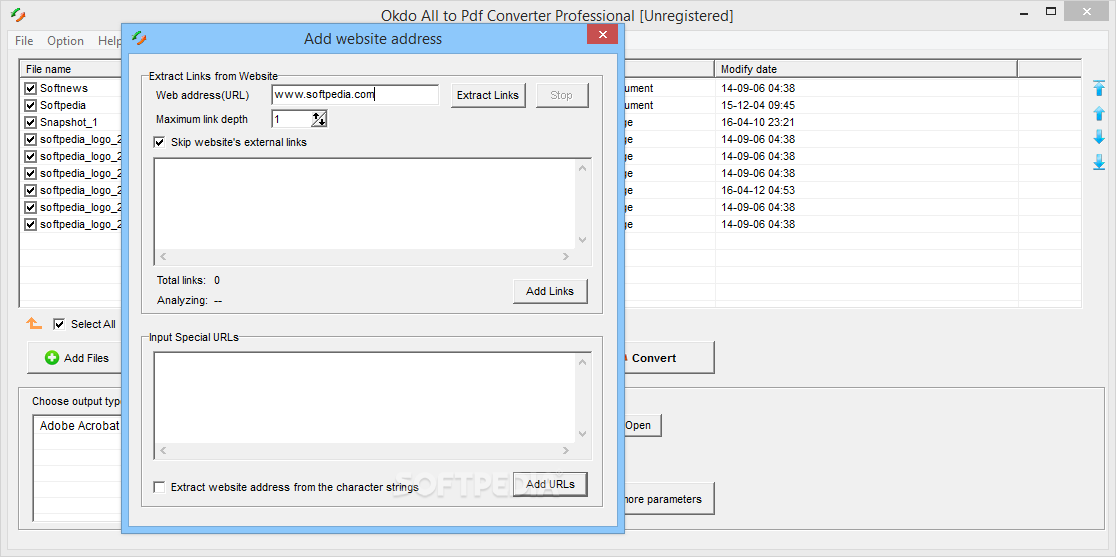This screenshot has height=557, width=1116.
Task: Click inside the extracted links list box
Action: (364, 203)
